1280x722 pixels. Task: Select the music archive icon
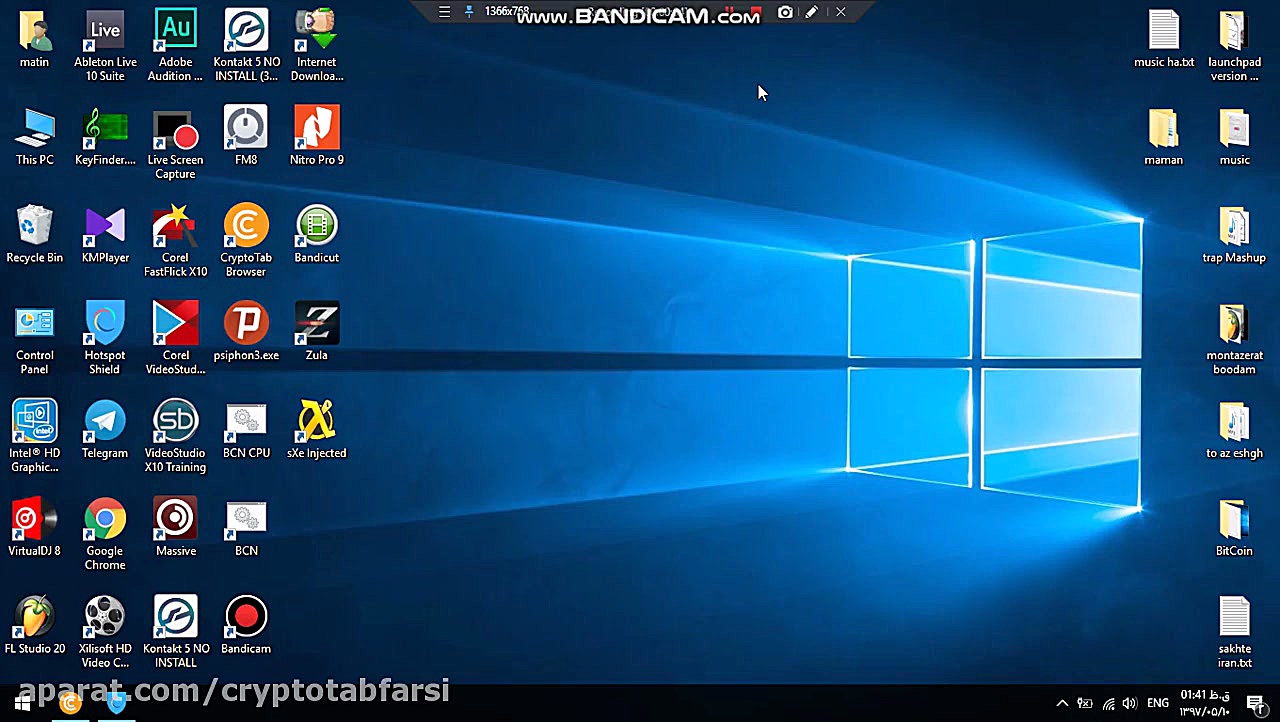pyautogui.click(x=1234, y=137)
